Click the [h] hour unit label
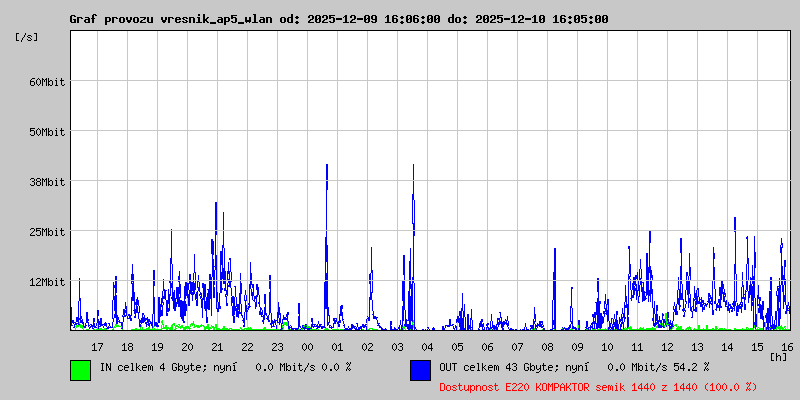Image resolution: width=800 pixels, height=400 pixels. click(x=779, y=357)
